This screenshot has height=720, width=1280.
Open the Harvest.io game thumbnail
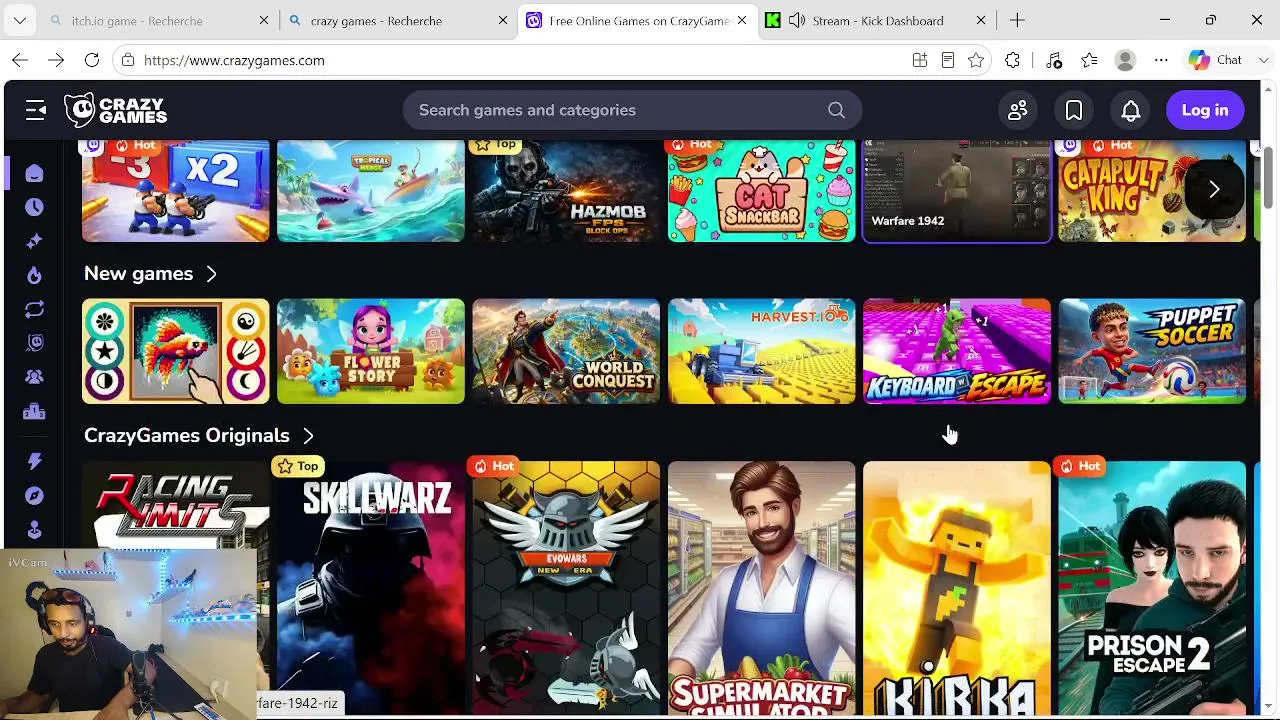coord(762,351)
